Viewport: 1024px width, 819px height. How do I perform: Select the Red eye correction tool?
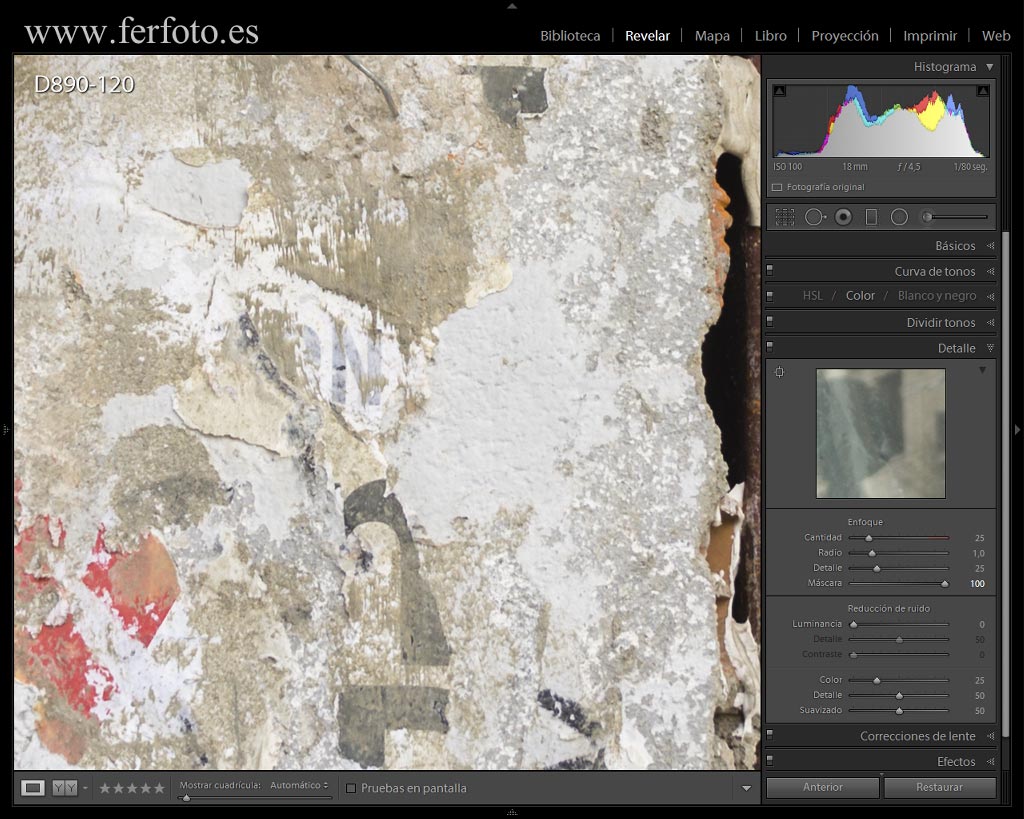click(843, 217)
